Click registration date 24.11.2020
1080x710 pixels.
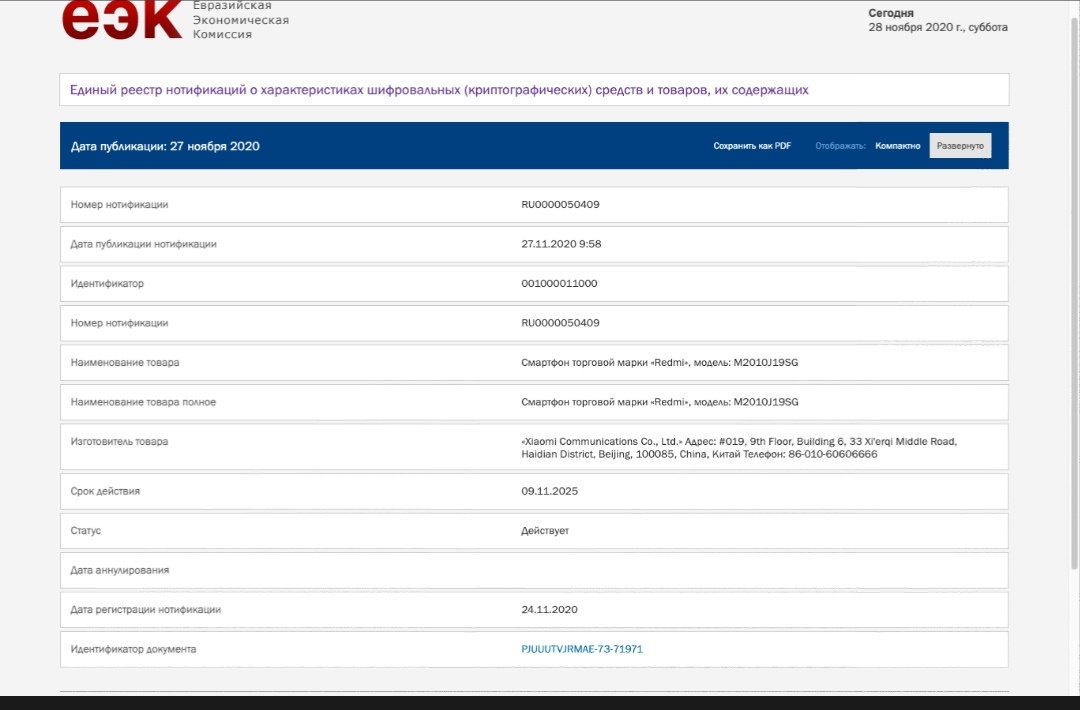(549, 609)
